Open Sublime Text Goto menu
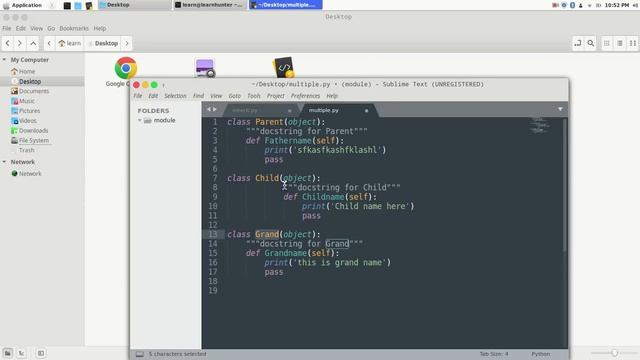Image resolution: width=640 pixels, height=360 pixels. [x=234, y=96]
